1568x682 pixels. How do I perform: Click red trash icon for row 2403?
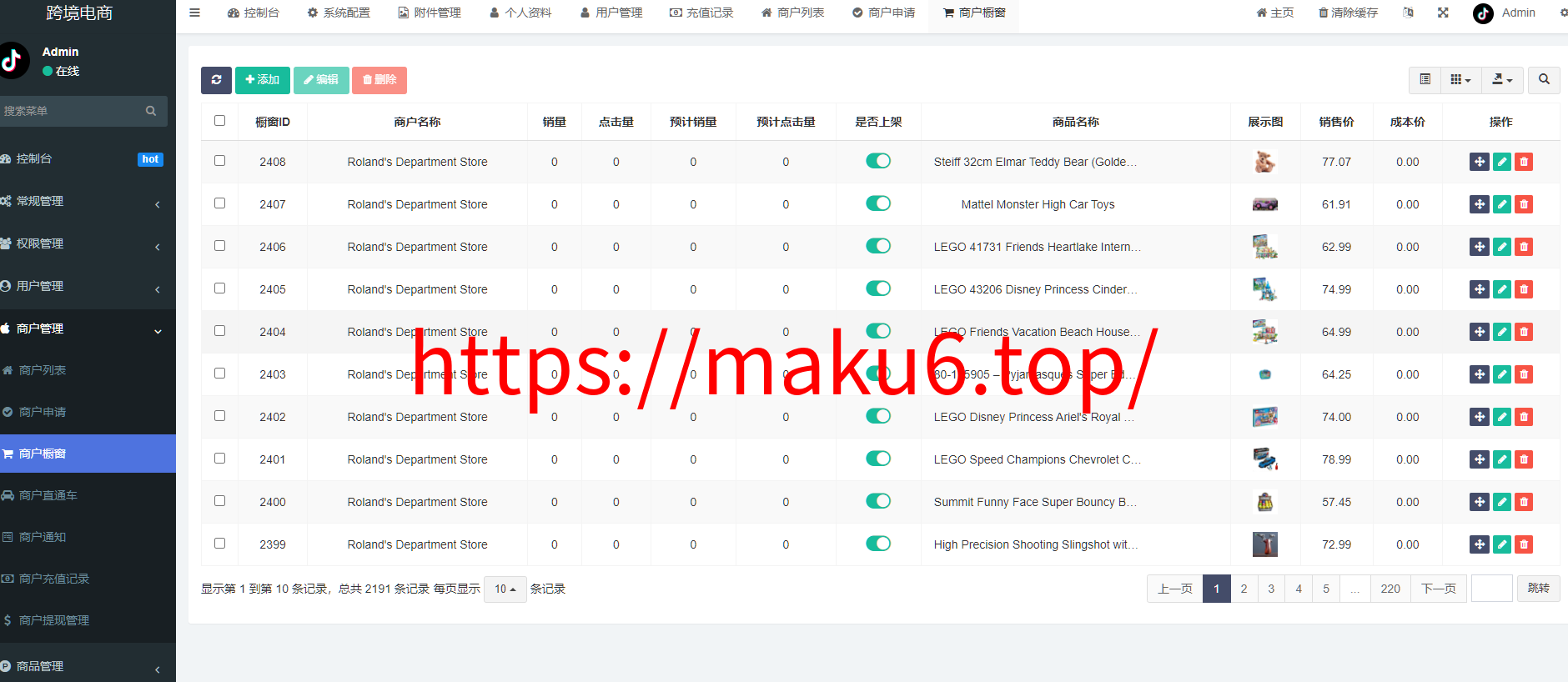[x=1524, y=374]
